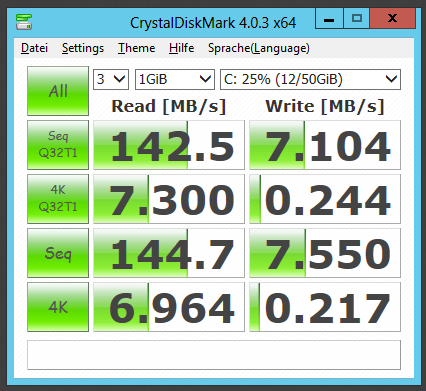Viewport: 426px width, 391px height.
Task: Start the 4K Q32T1 test
Action: point(58,199)
